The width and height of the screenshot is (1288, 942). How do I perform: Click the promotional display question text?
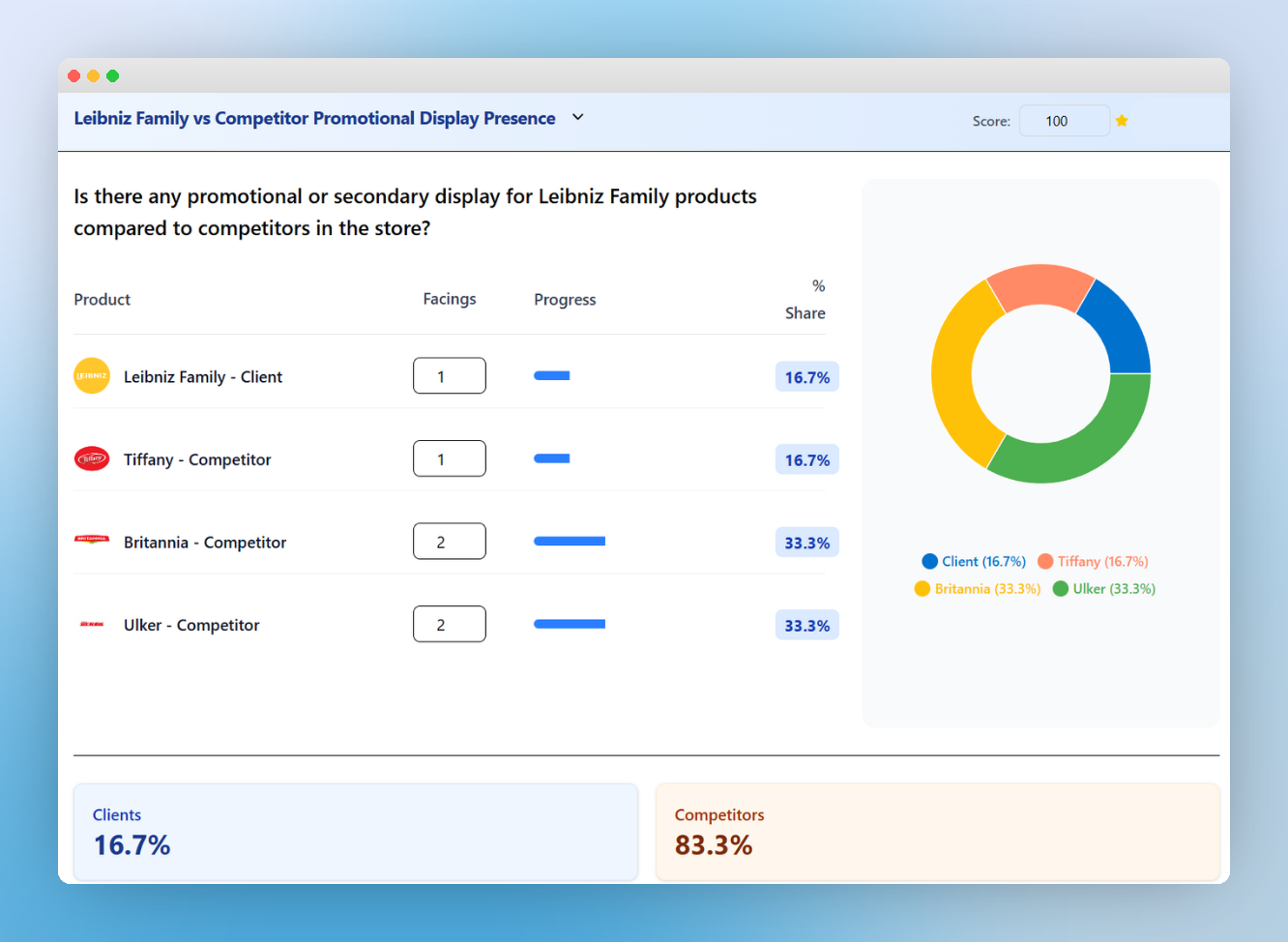click(x=416, y=212)
